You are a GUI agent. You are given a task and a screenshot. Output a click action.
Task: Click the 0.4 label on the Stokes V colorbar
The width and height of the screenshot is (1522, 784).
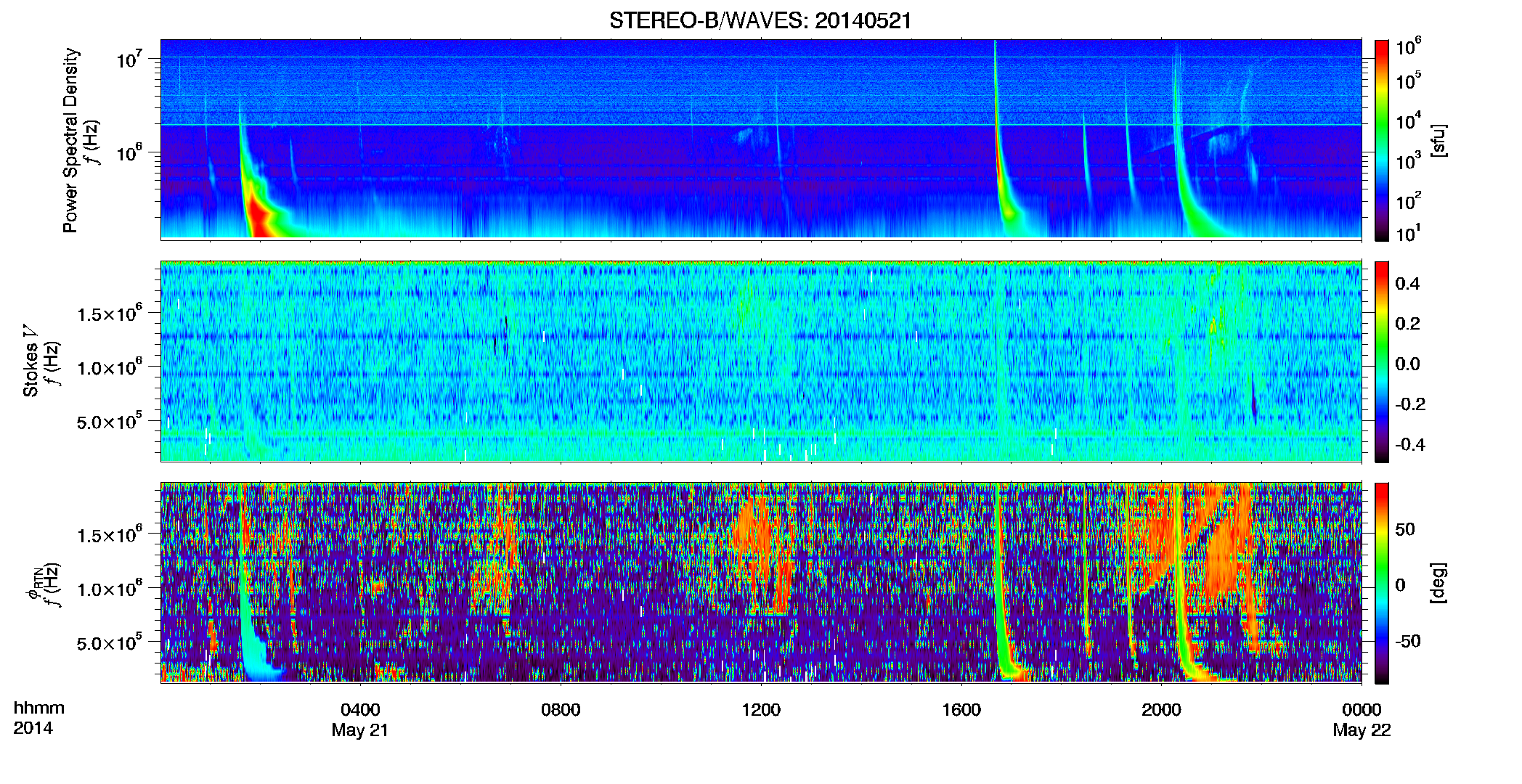[1407, 284]
